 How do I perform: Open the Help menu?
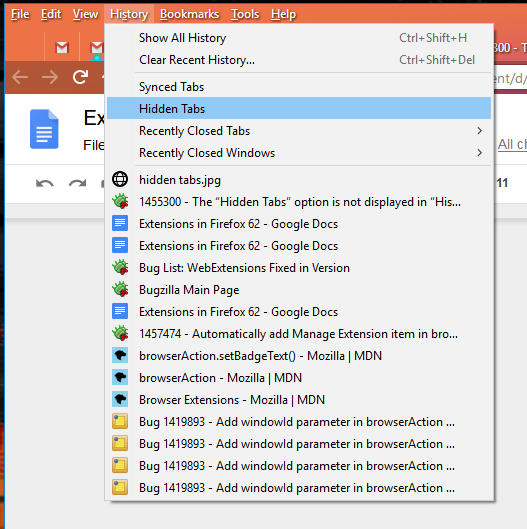pos(283,14)
